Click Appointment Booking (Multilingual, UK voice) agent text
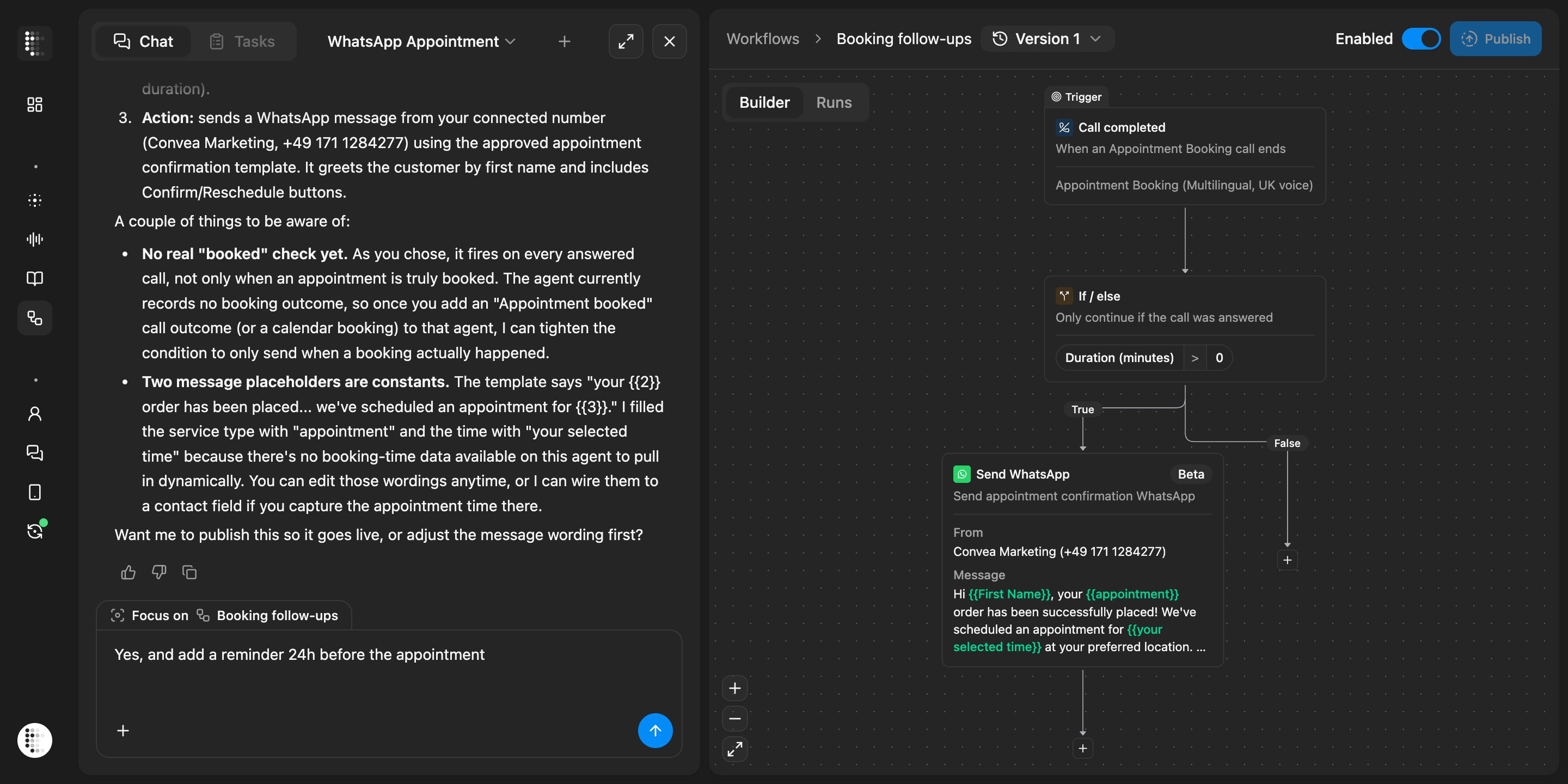This screenshot has height=784, width=1568. tap(1184, 185)
